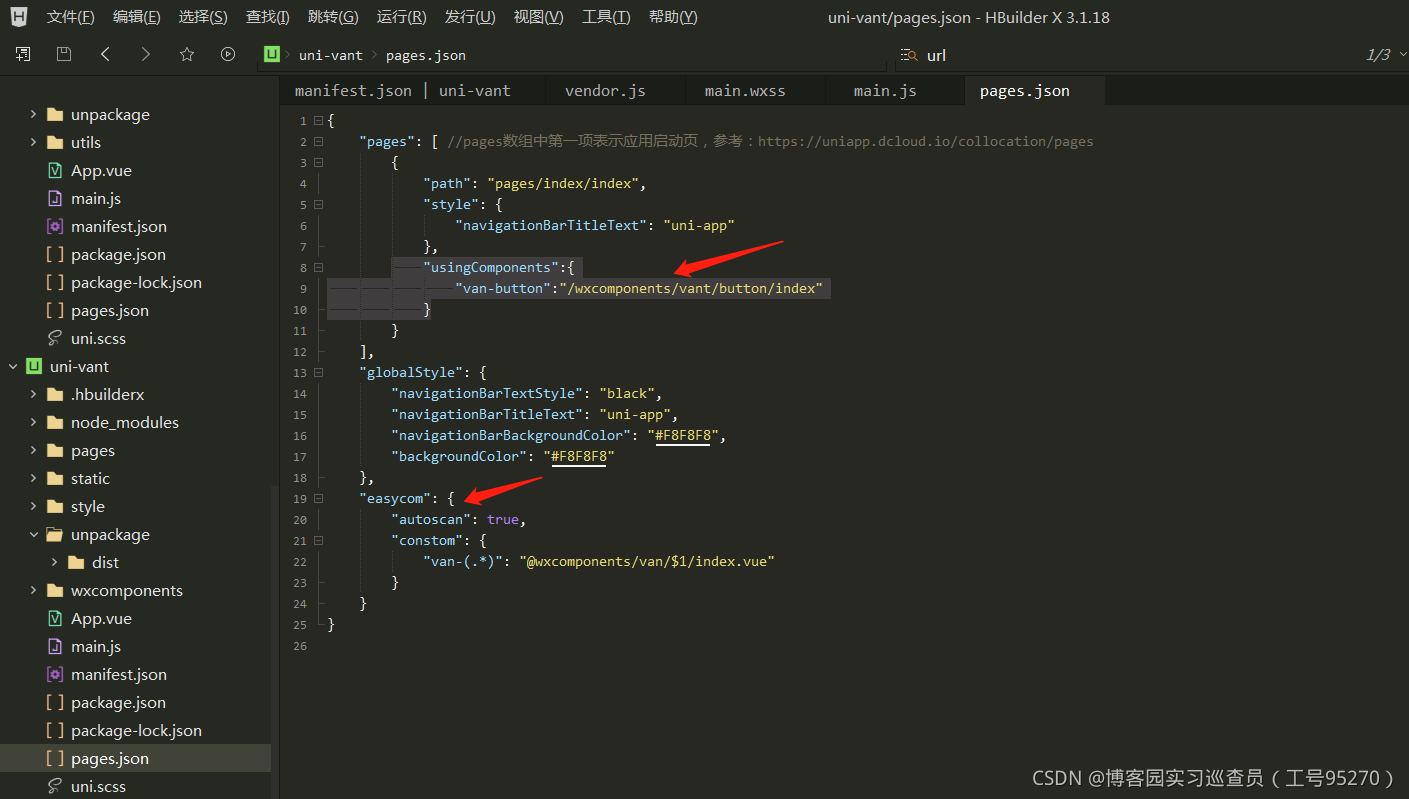Image resolution: width=1409 pixels, height=799 pixels.
Task: Expand the utils folder arrow
Action: coord(34,142)
